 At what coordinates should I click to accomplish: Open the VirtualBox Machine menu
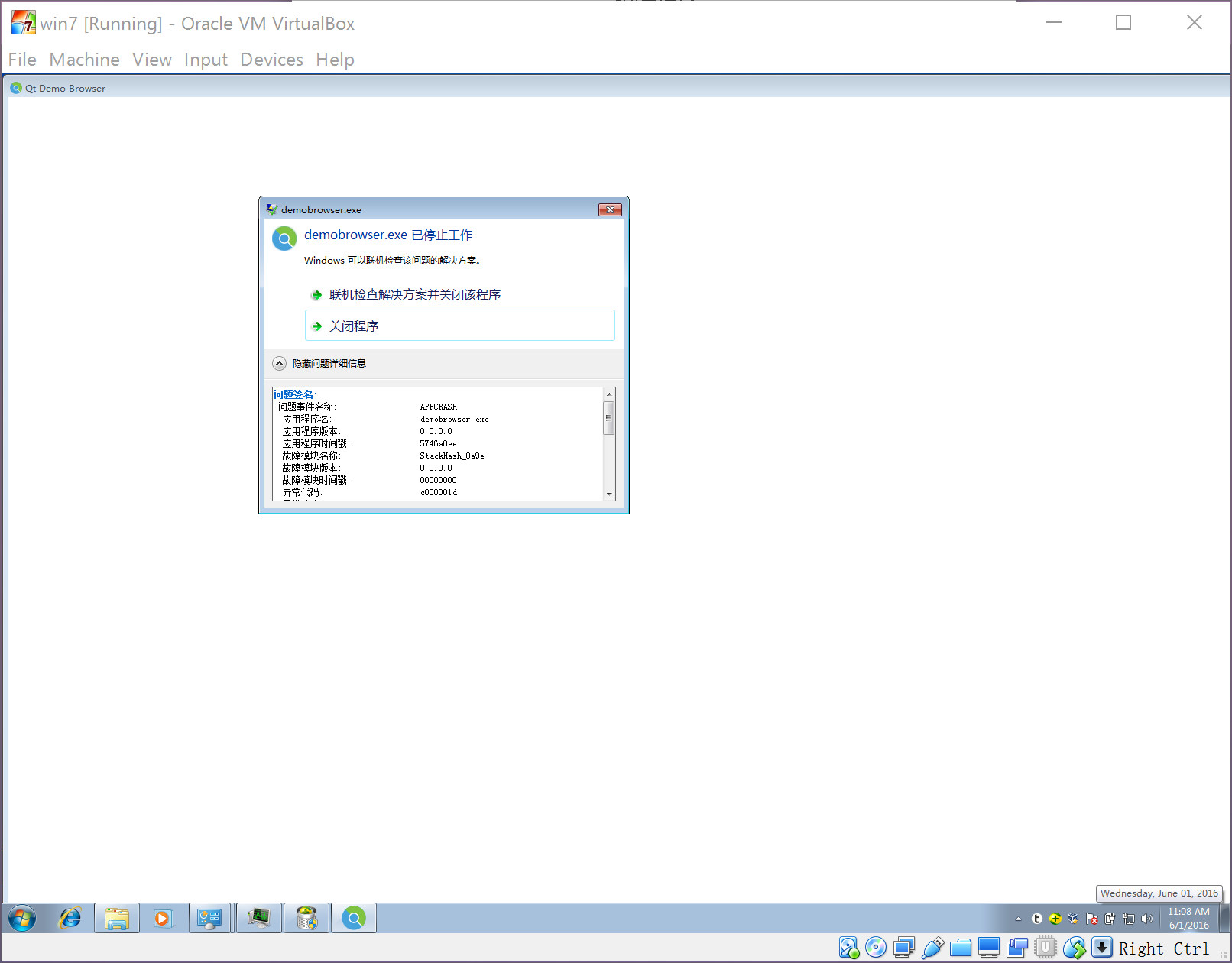[85, 60]
